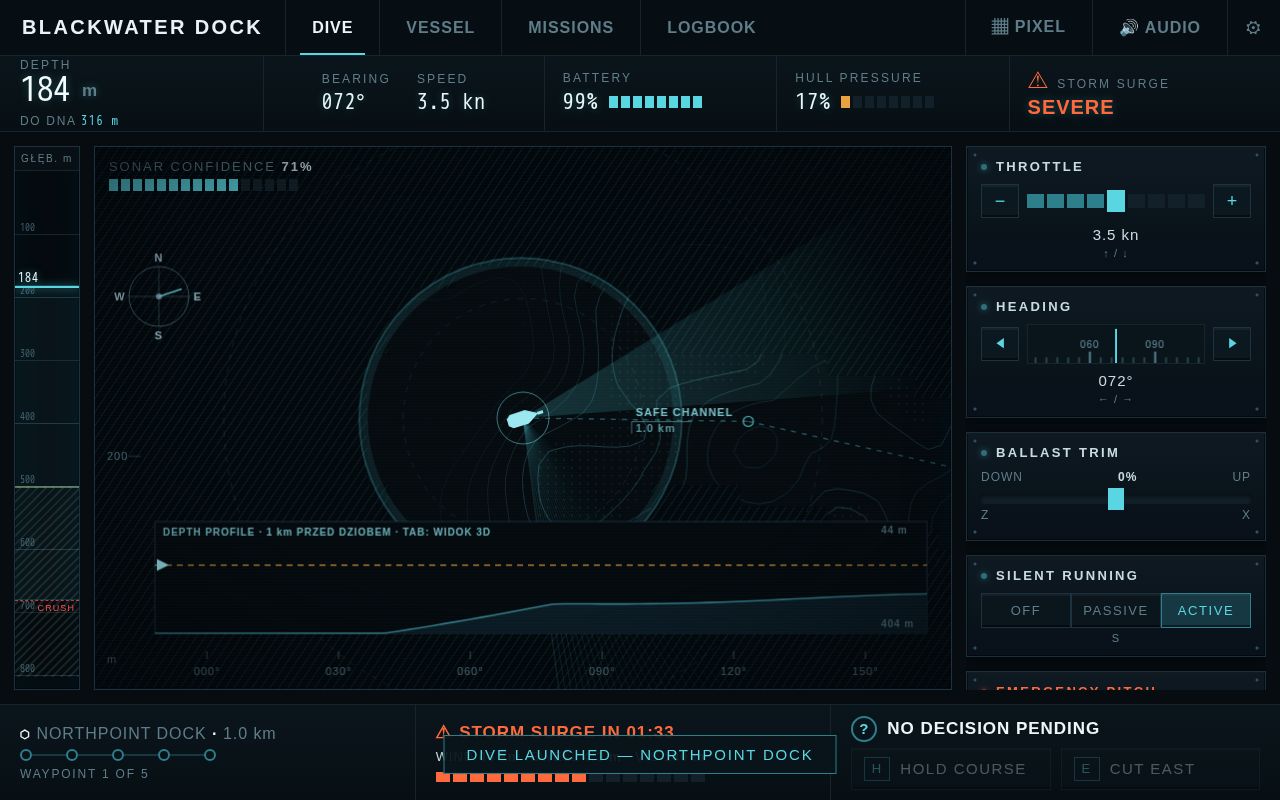Turn heading left with the arrow button

coord(1000,344)
